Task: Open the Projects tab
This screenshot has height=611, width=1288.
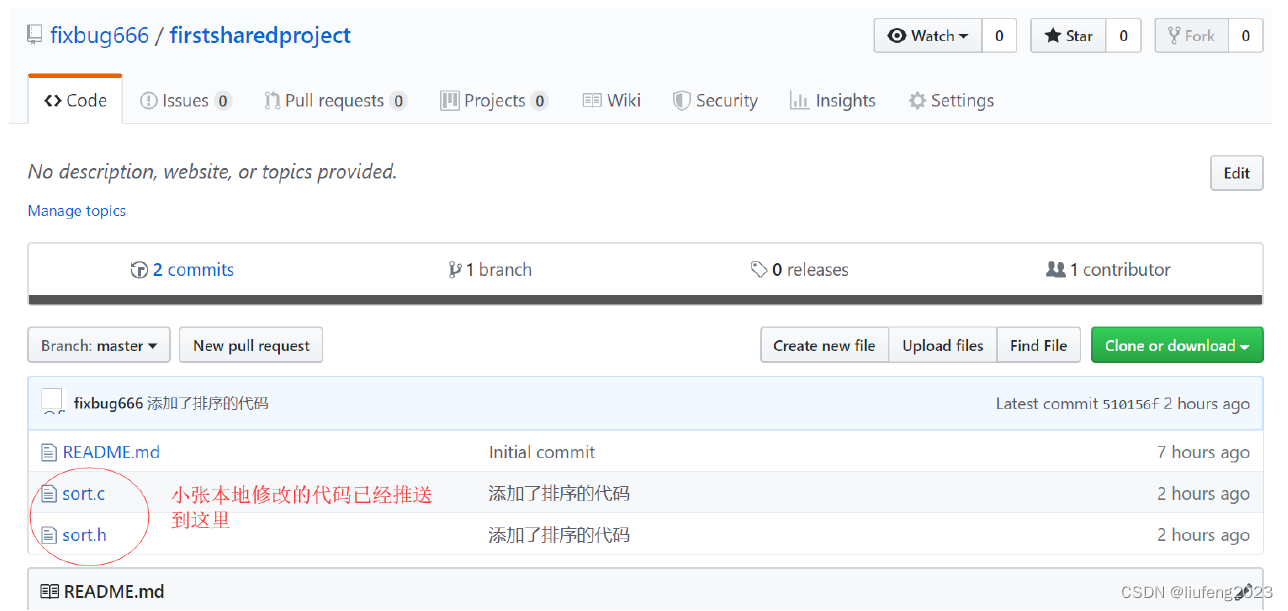Action: click(494, 100)
